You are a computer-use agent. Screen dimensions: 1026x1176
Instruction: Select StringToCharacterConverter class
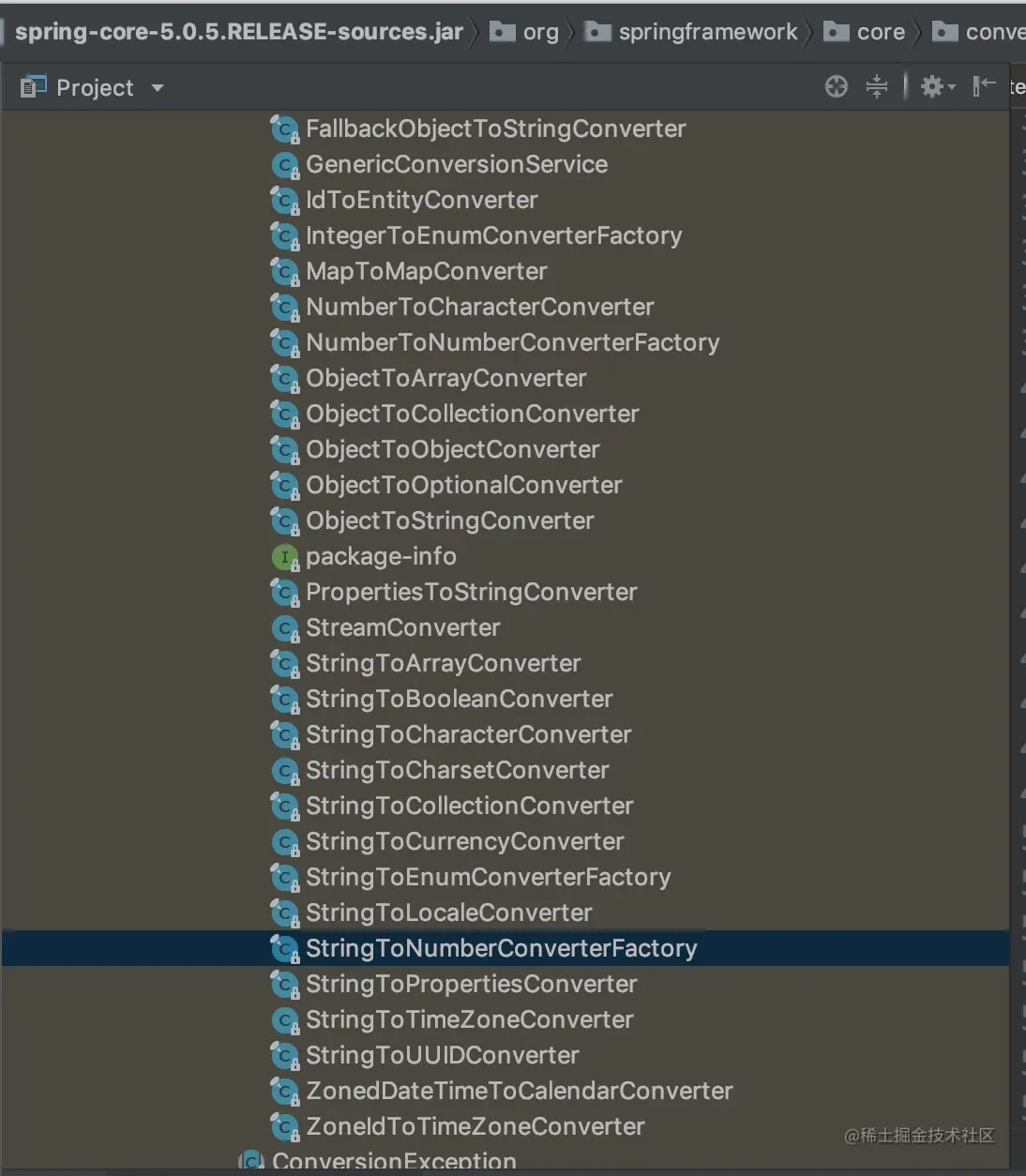468,734
